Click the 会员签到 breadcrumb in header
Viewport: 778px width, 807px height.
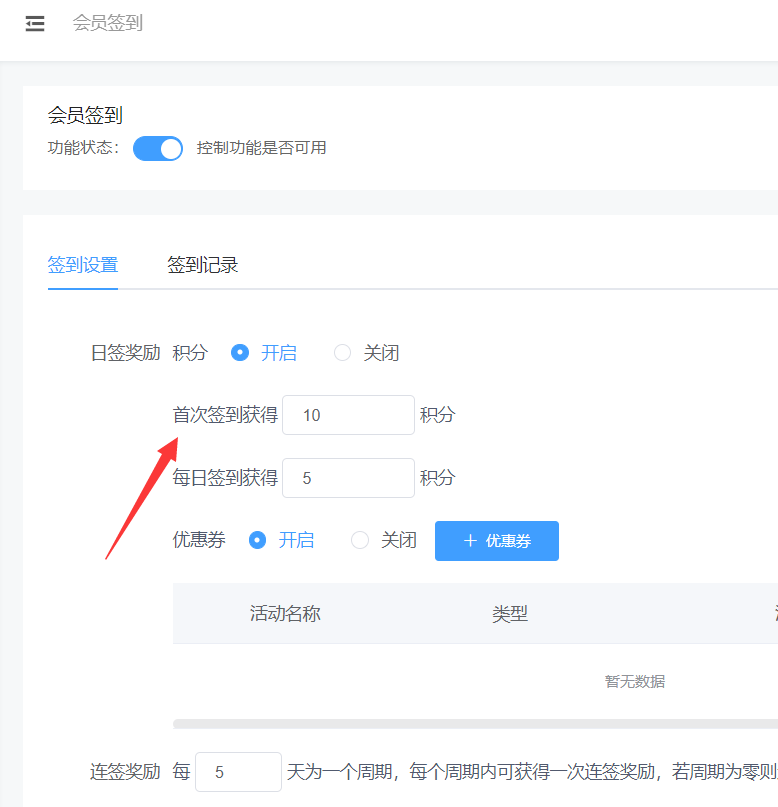tap(107, 23)
